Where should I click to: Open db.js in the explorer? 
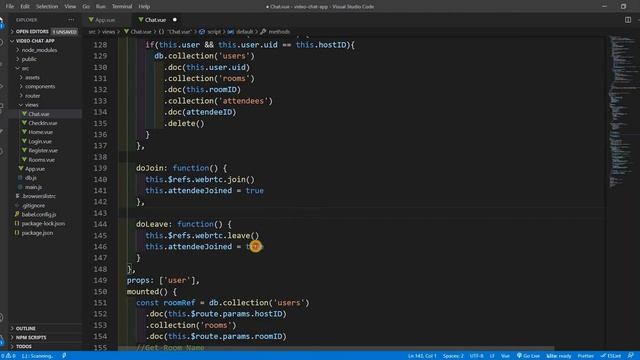31,178
